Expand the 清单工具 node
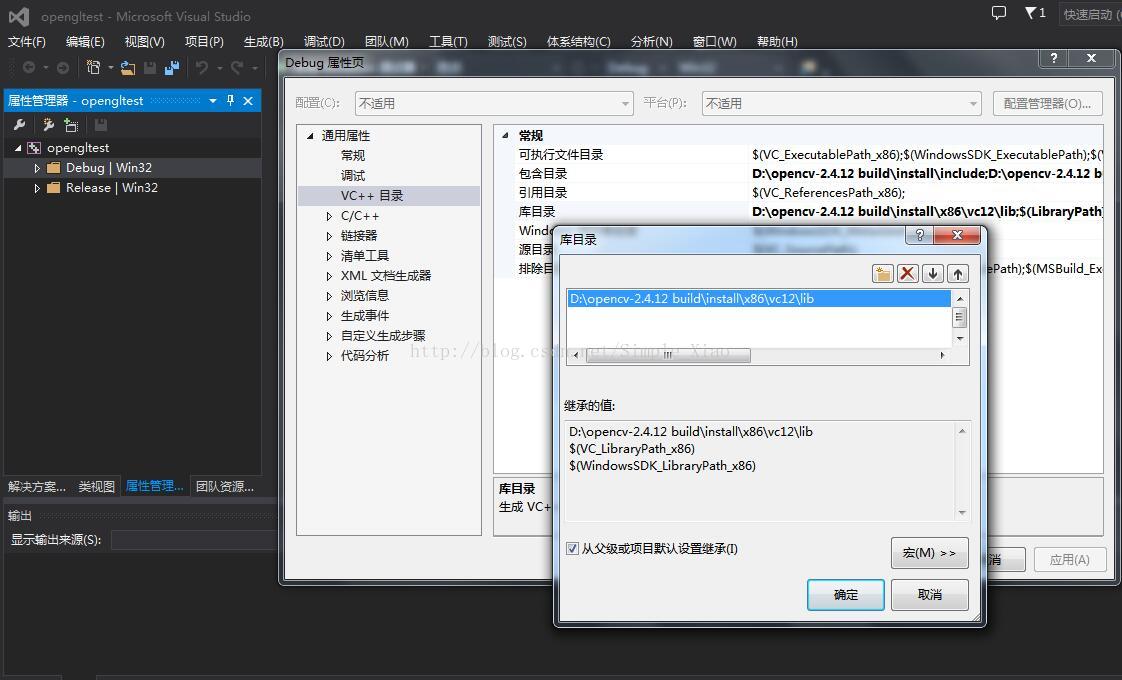1122x680 pixels. click(x=329, y=256)
